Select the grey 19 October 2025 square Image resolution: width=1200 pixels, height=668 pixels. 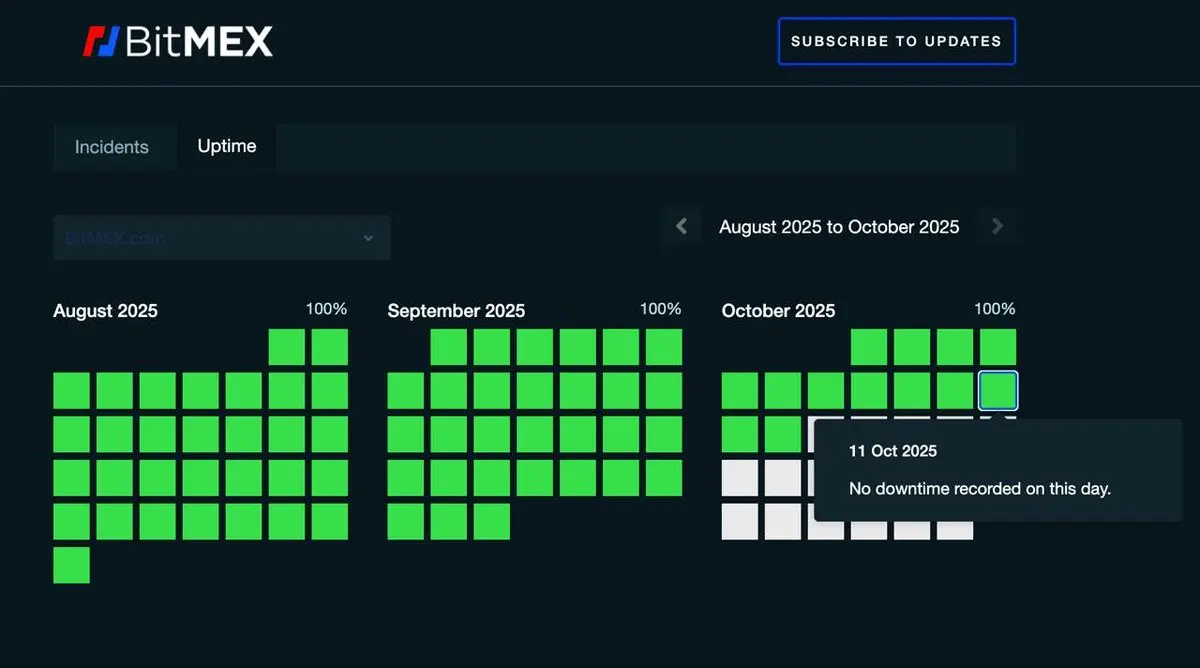(x=740, y=478)
